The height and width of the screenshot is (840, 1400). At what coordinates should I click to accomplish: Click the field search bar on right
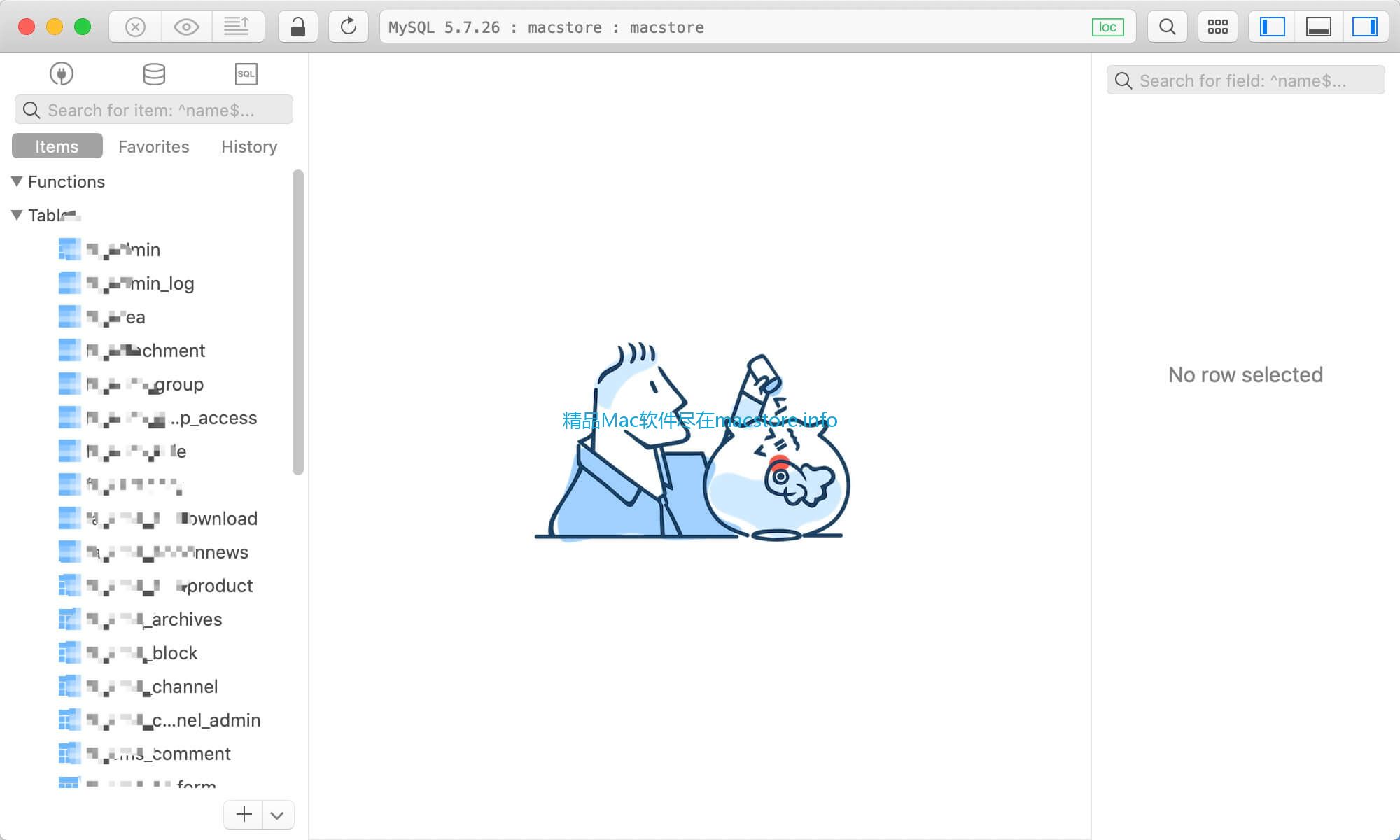coord(1245,80)
